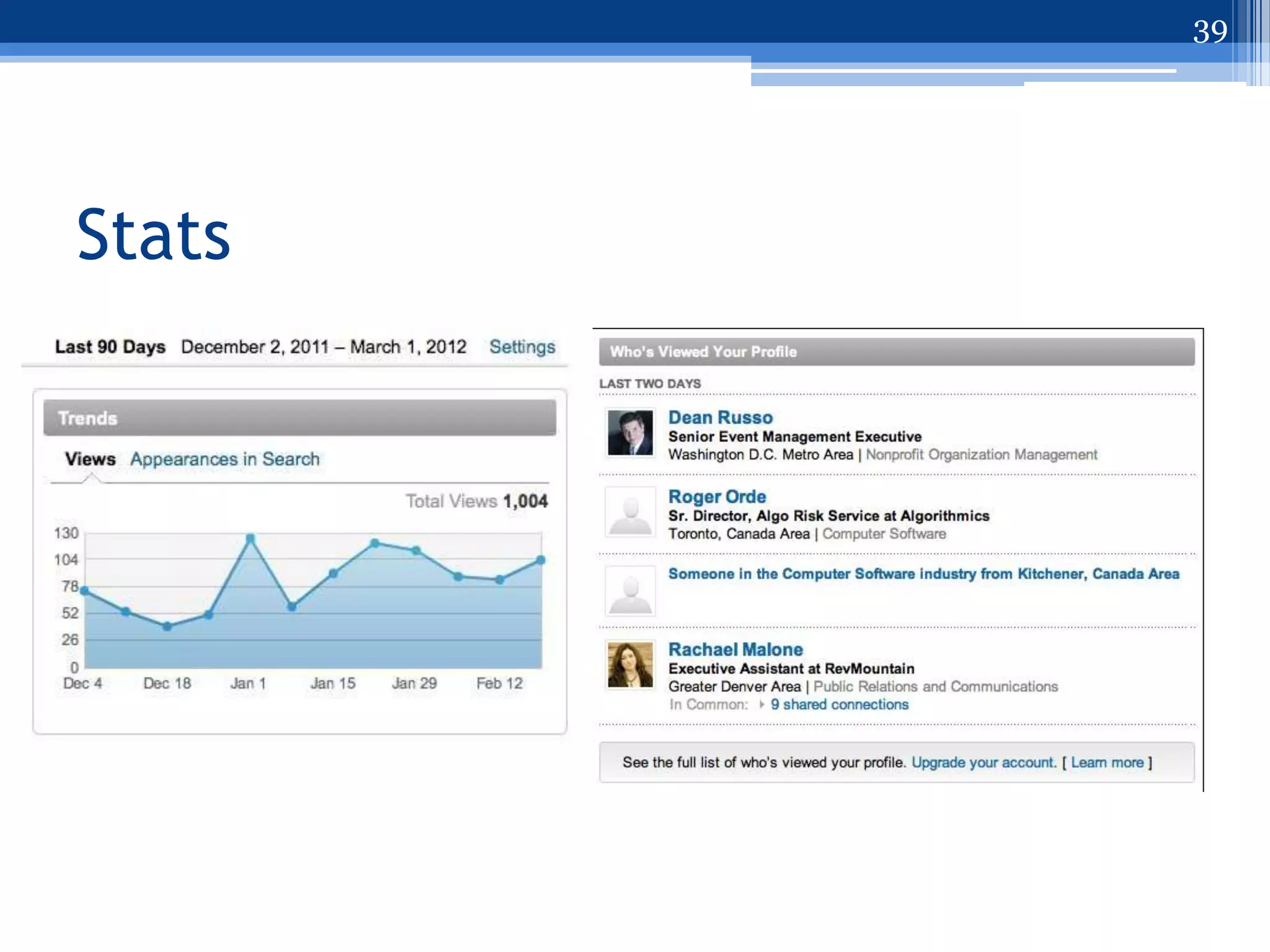Switch to Appearances in Search tab
This screenshot has width=1270, height=952.
click(224, 459)
